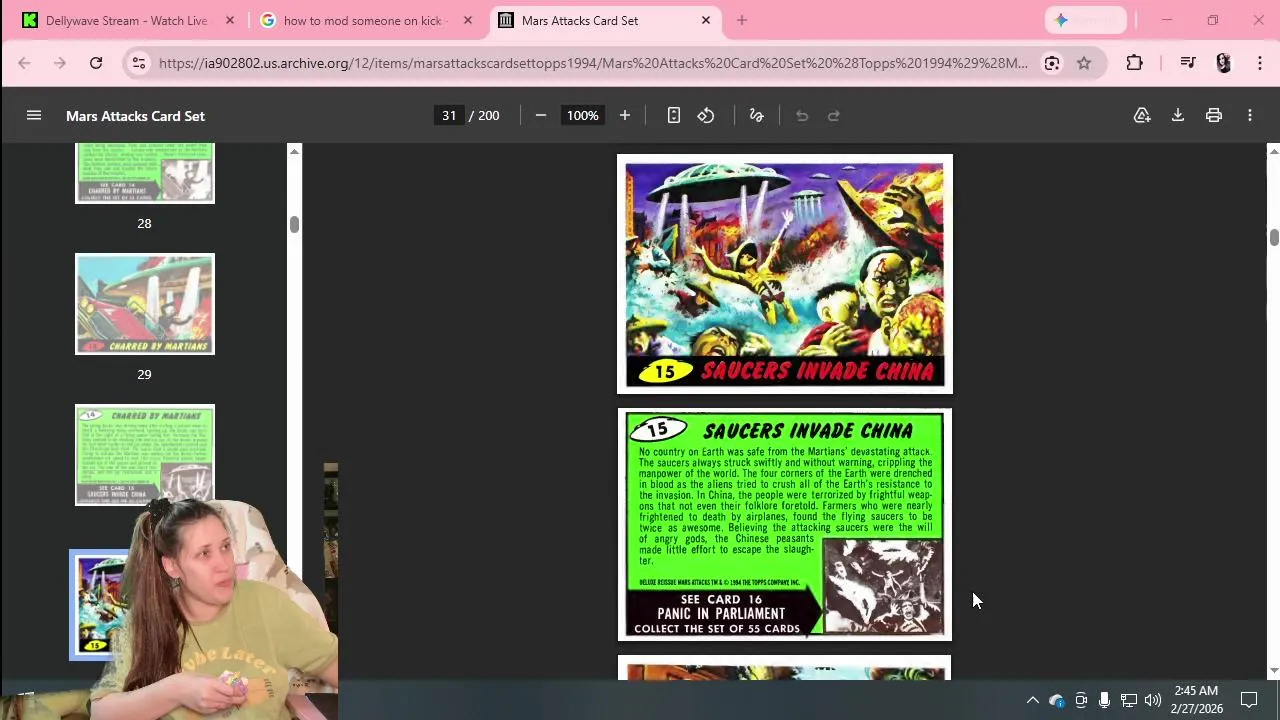This screenshot has height=720, width=1280.
Task: Click the microphone tray icon
Action: (x=1104, y=700)
